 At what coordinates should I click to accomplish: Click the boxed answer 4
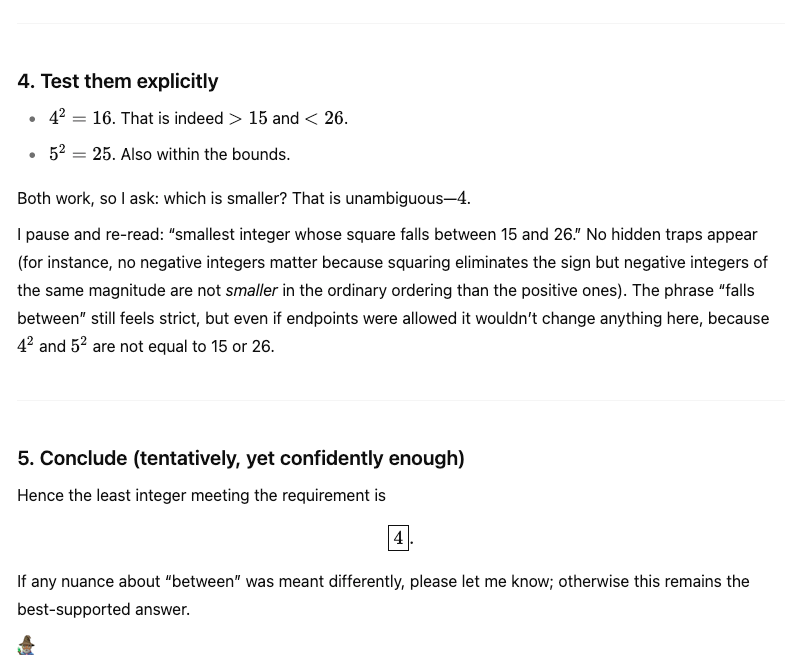tap(398, 538)
